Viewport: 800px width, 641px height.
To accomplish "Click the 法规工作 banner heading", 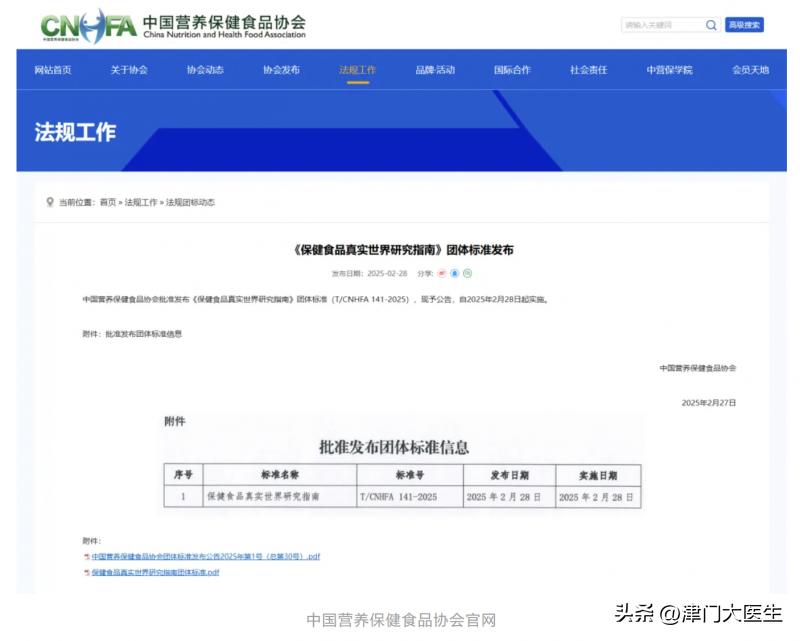I will pos(75,132).
